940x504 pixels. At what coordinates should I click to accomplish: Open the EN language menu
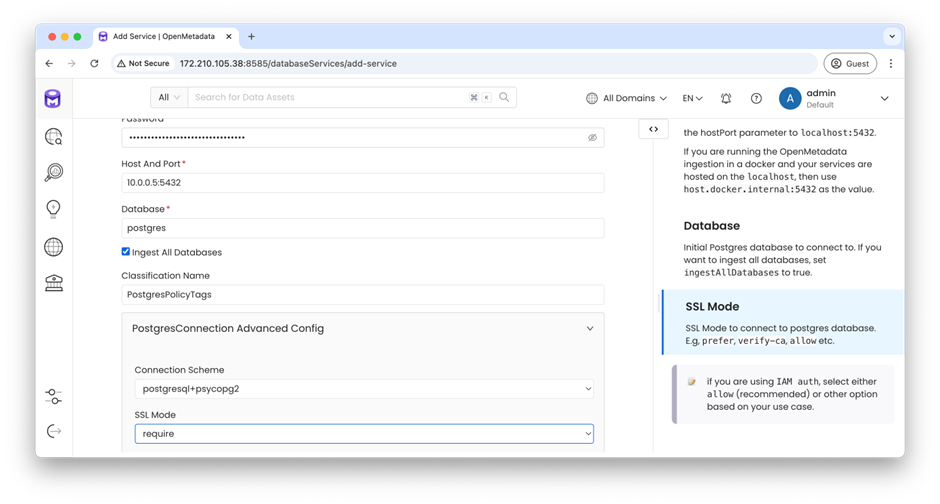[692, 98]
